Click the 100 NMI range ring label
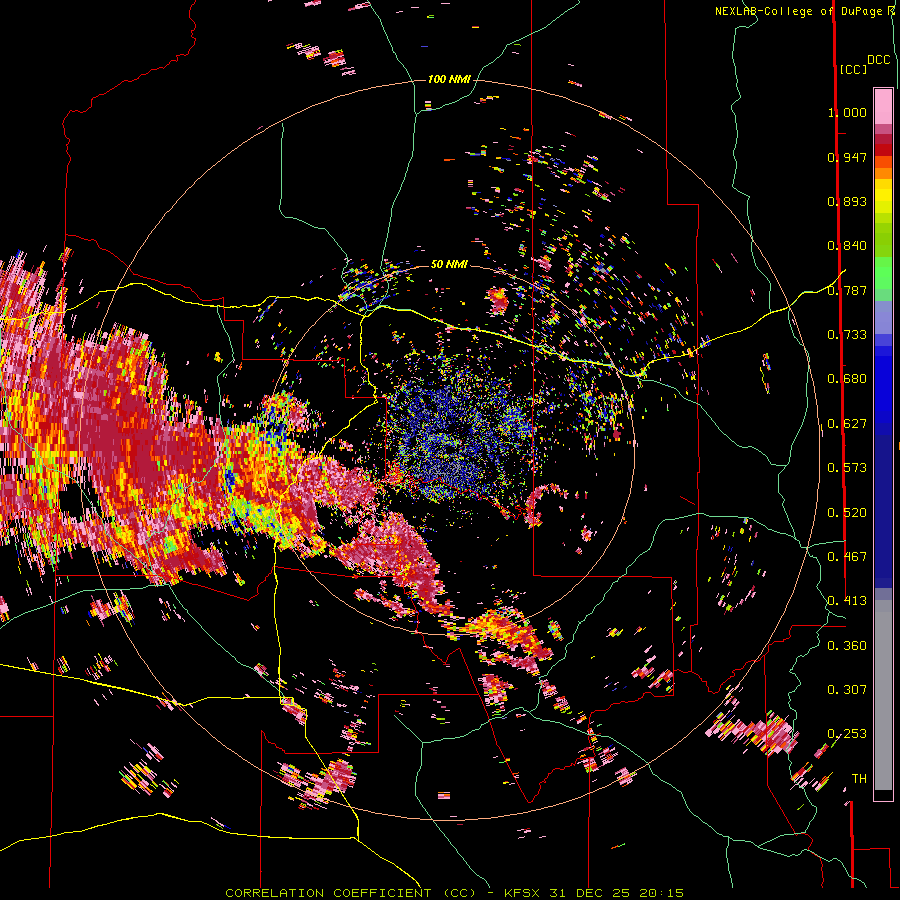Screen dimensions: 900x900 pos(449,79)
